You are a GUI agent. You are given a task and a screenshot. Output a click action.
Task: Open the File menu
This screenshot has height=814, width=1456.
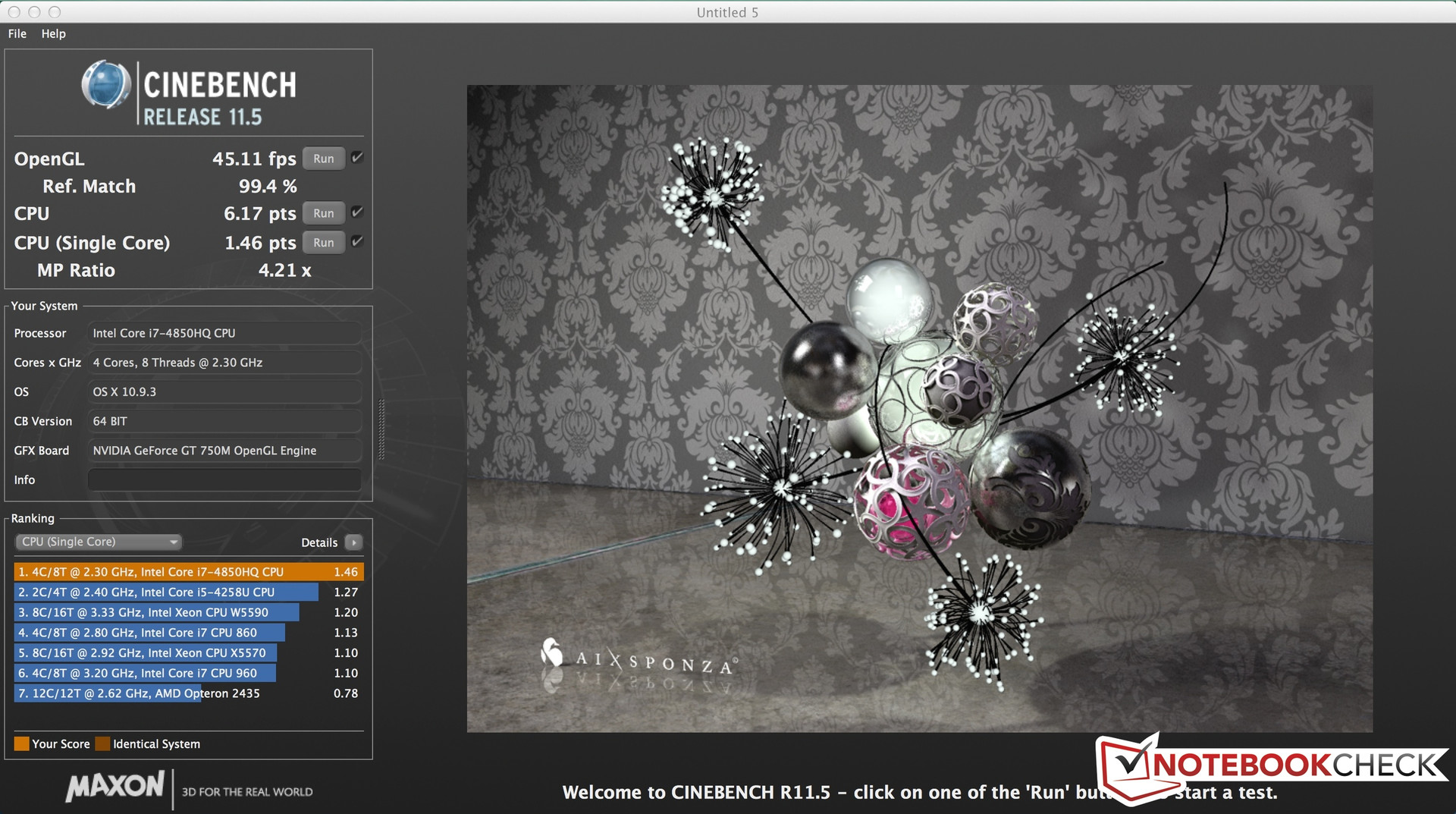[x=17, y=33]
